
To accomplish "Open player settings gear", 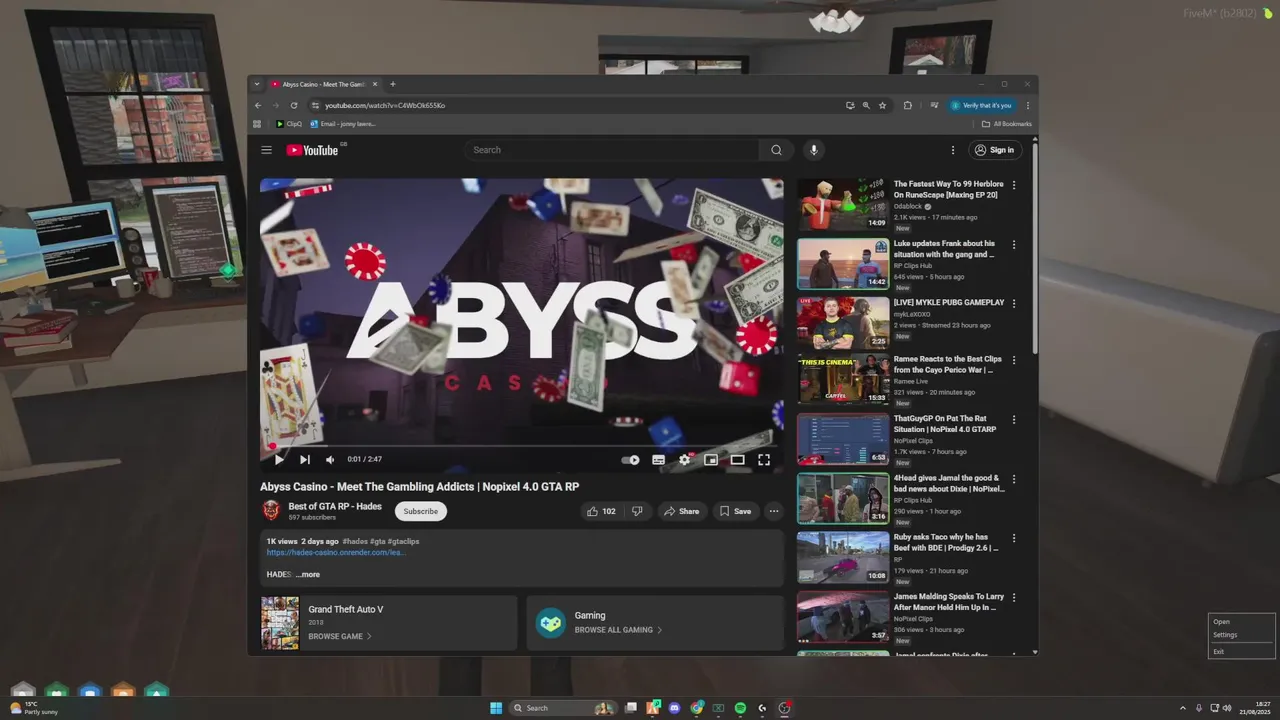I will tap(685, 460).
